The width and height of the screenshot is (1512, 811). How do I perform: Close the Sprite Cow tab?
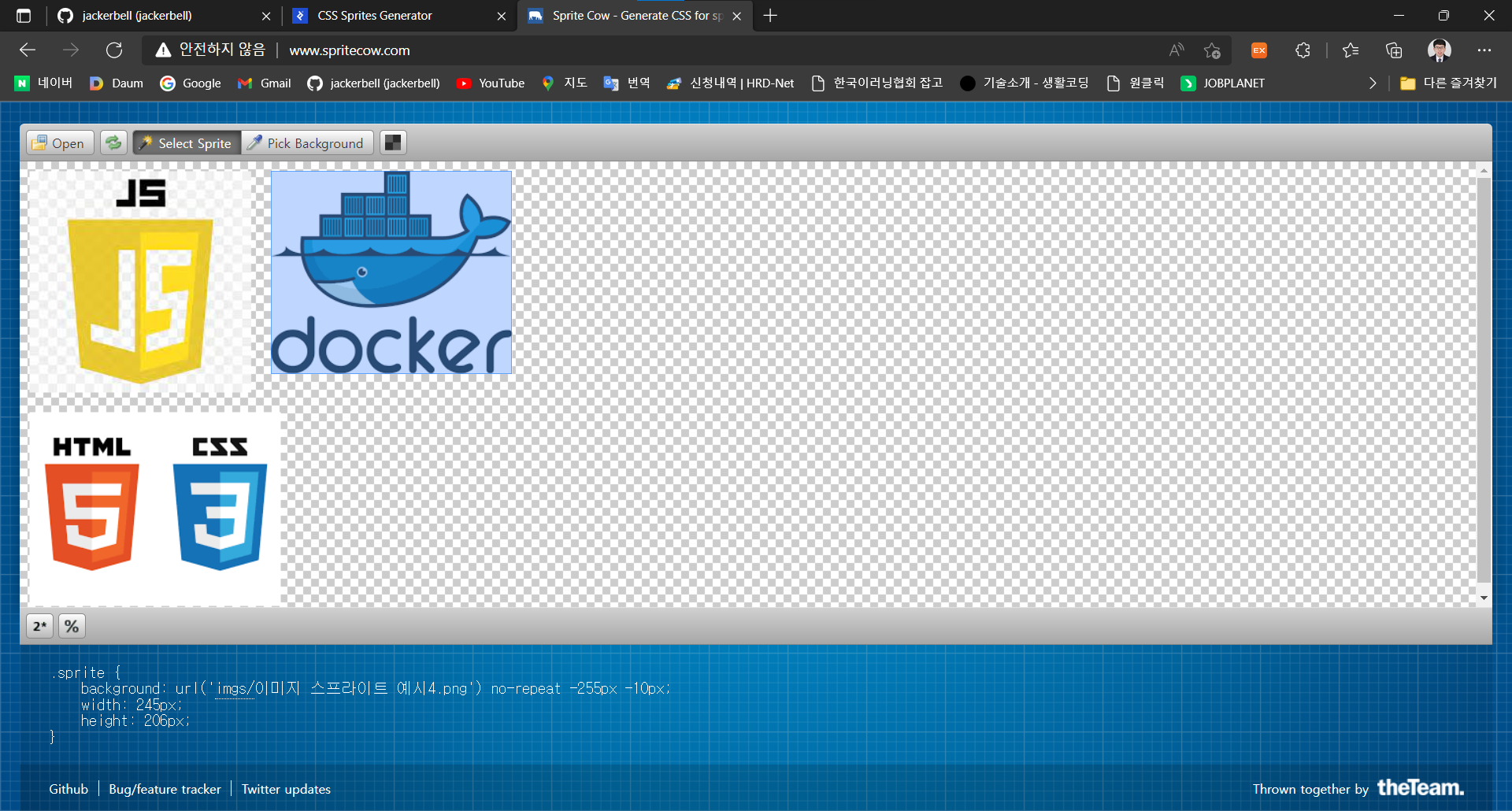736,16
